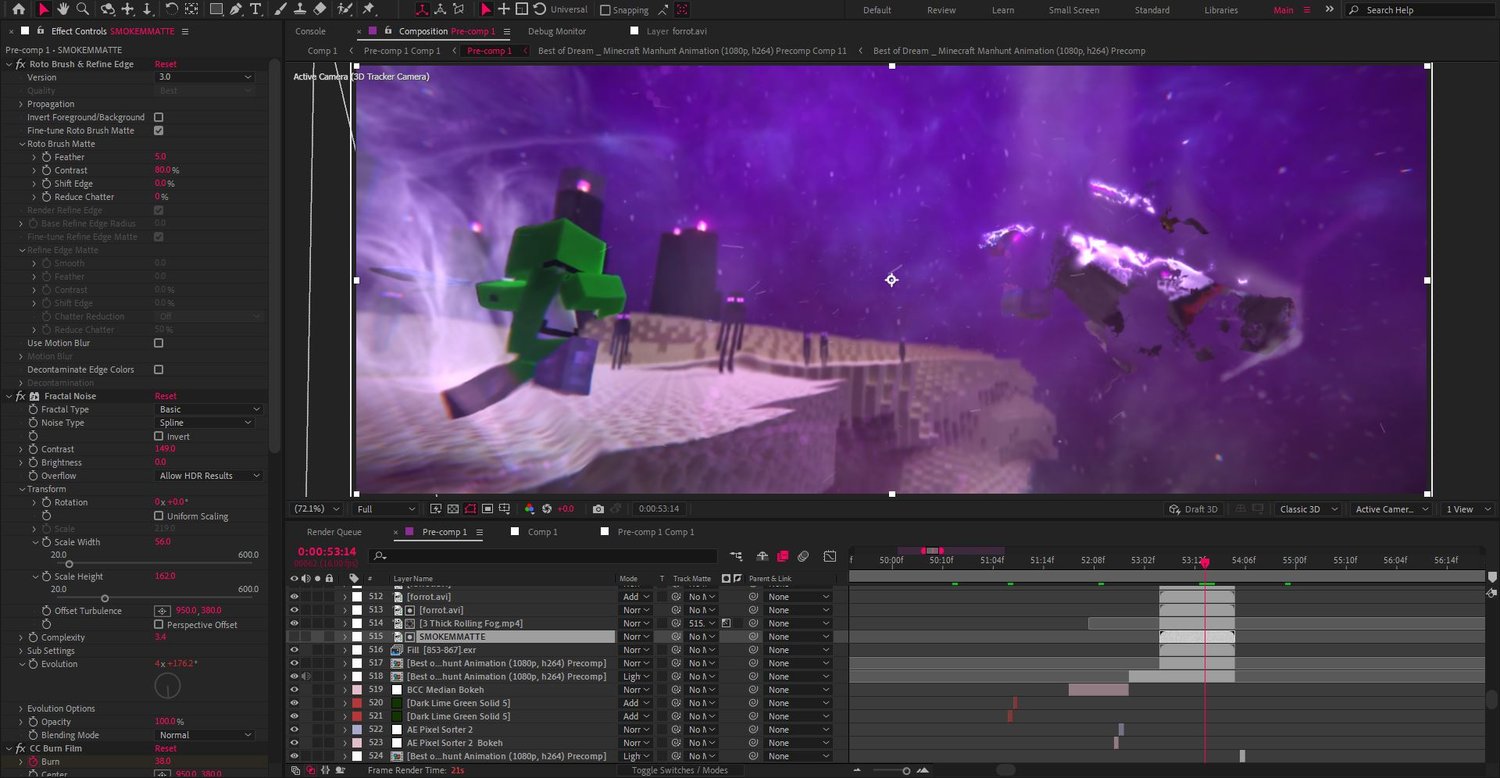Take a snapshot with camera icon
Image resolution: width=1500 pixels, height=778 pixels.
[x=598, y=509]
